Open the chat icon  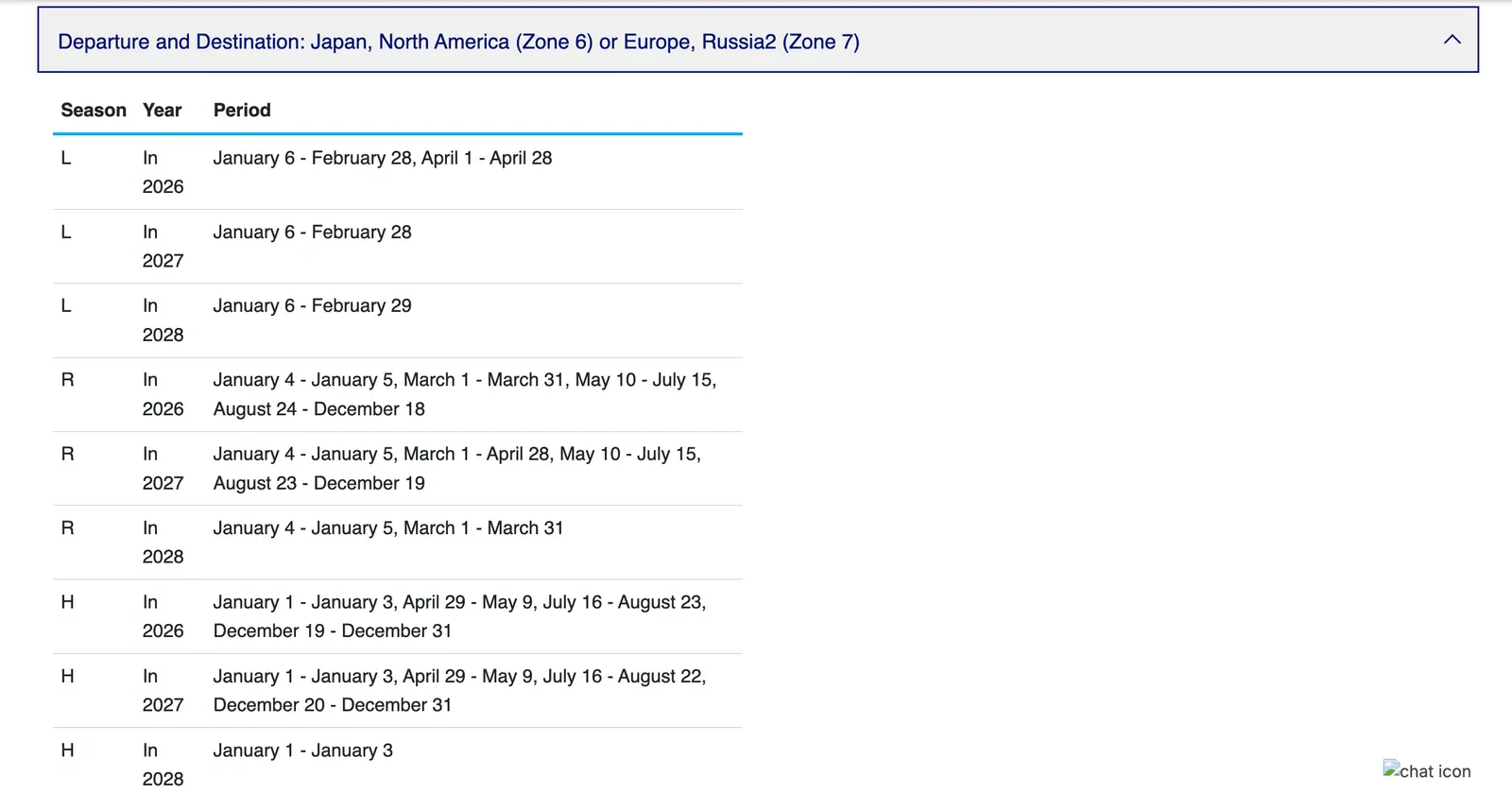point(1427,771)
